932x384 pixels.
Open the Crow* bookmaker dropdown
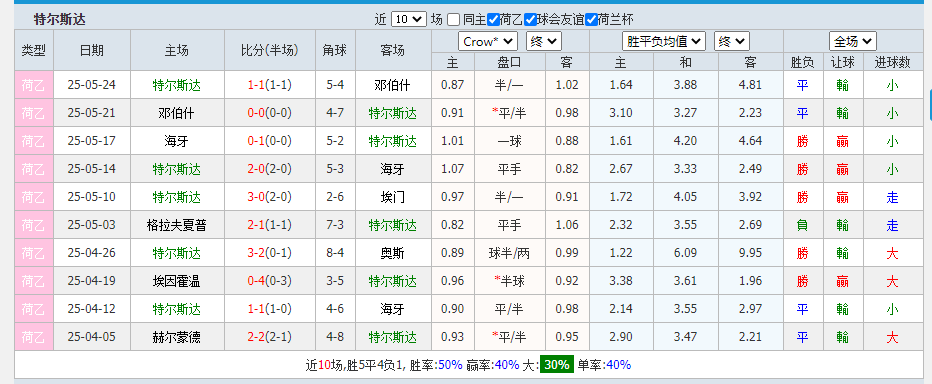click(488, 42)
